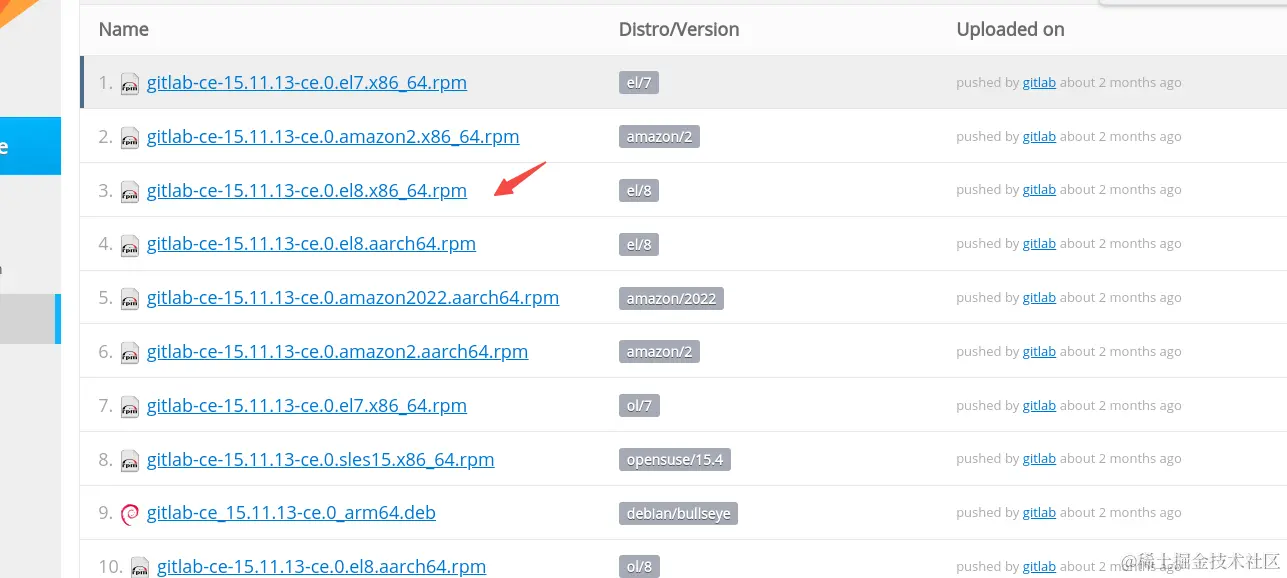
Task: Open gitlab uploader link for amazon2.x86_64.rpm
Action: [1039, 137]
